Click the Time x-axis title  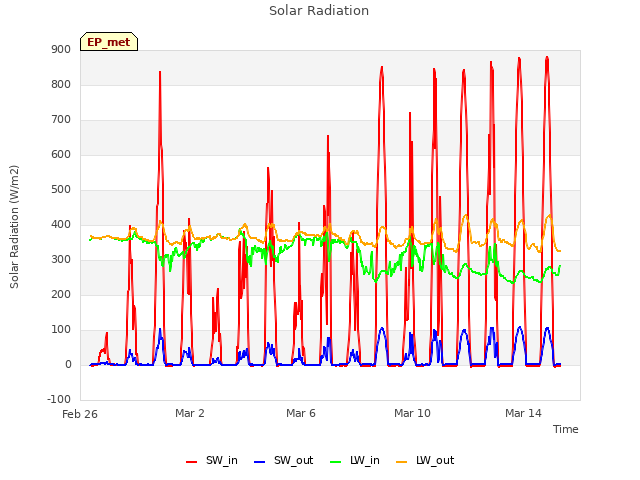[x=565, y=429]
